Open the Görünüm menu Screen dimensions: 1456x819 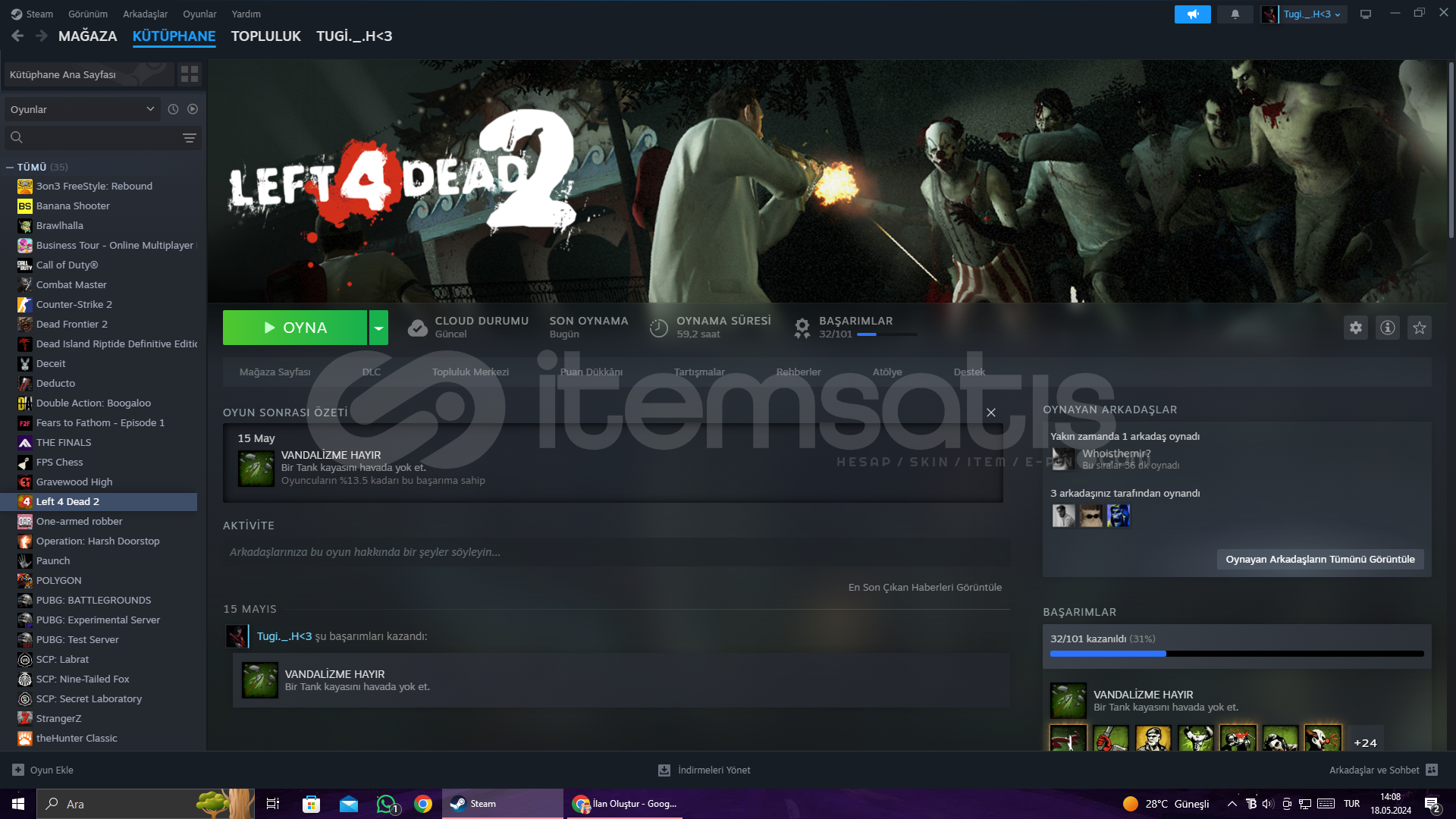(88, 14)
